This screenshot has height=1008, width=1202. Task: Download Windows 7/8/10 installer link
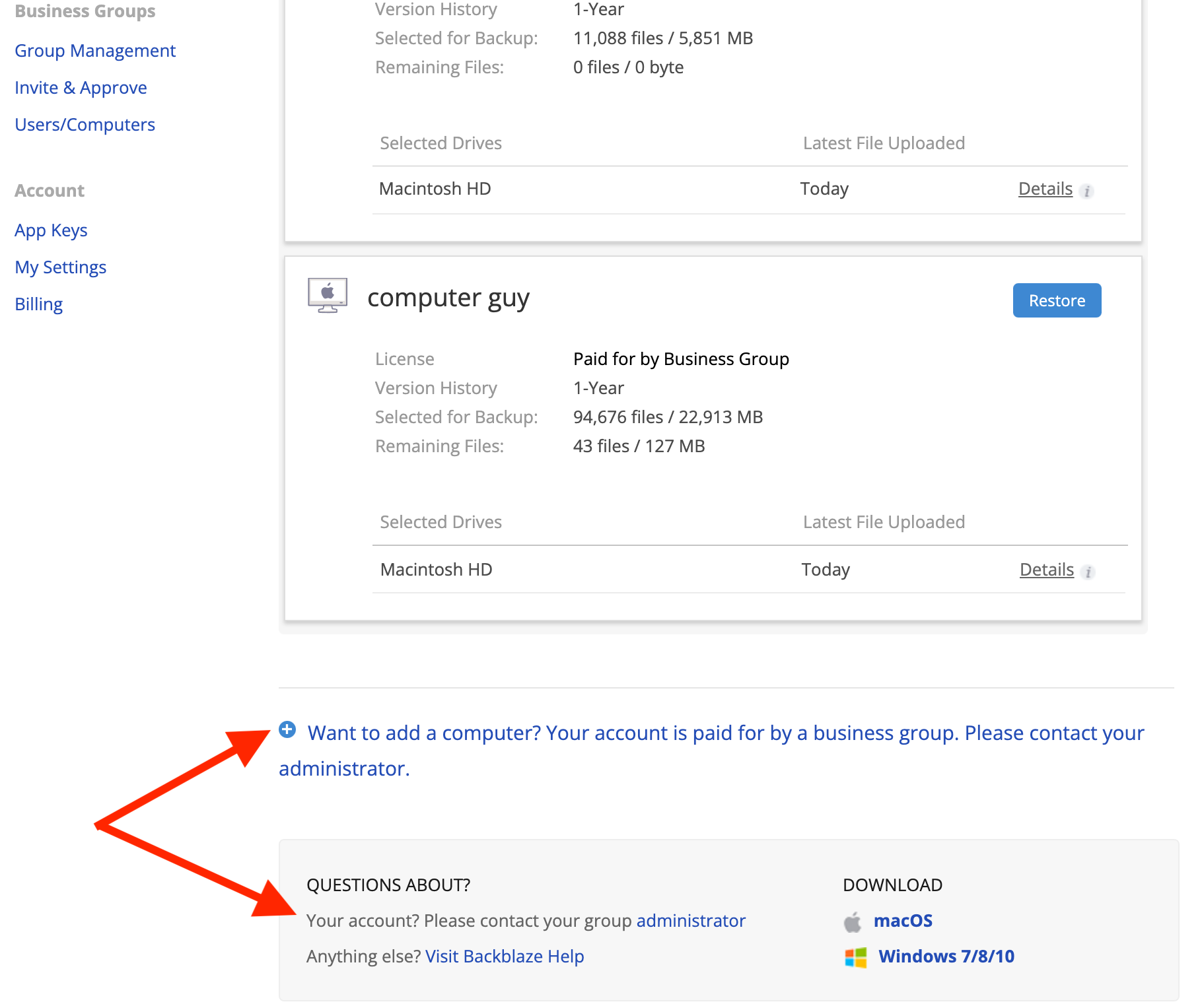tap(946, 956)
